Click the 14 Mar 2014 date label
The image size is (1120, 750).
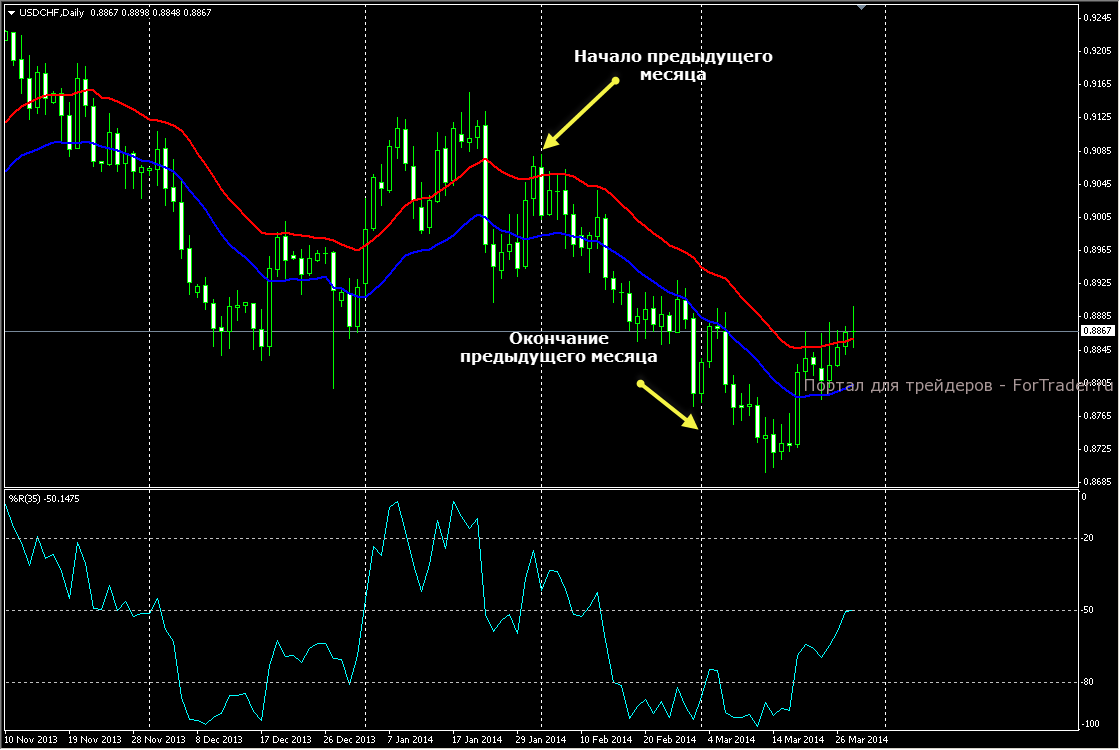point(798,739)
